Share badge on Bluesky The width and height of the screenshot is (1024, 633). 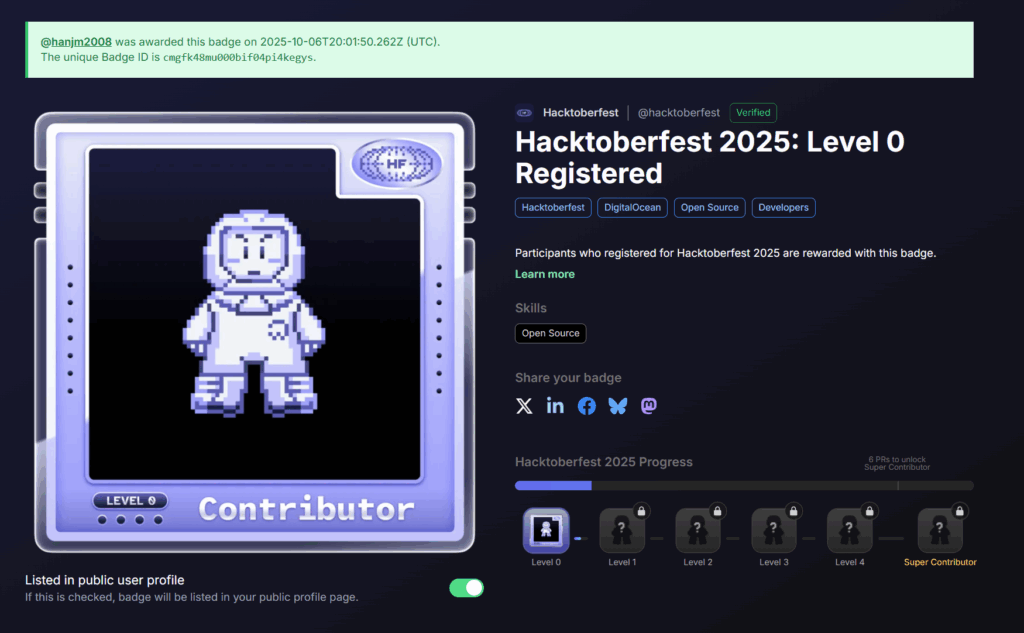[618, 406]
